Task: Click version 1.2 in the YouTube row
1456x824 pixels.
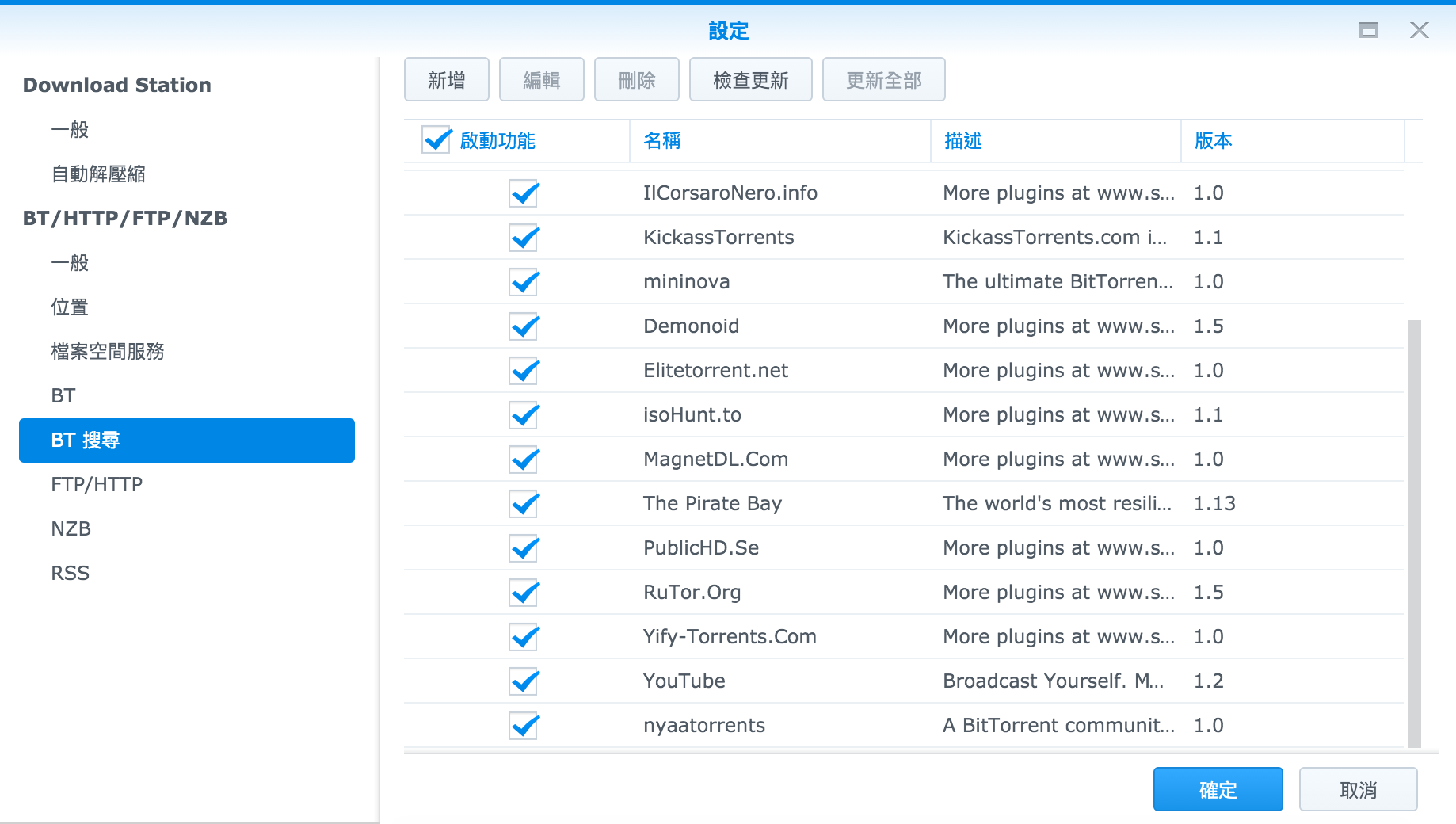Action: (1208, 681)
